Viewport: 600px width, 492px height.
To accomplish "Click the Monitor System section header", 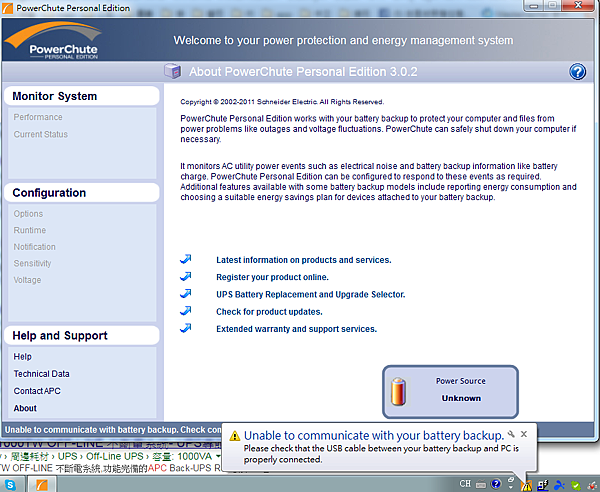I will tap(82, 96).
